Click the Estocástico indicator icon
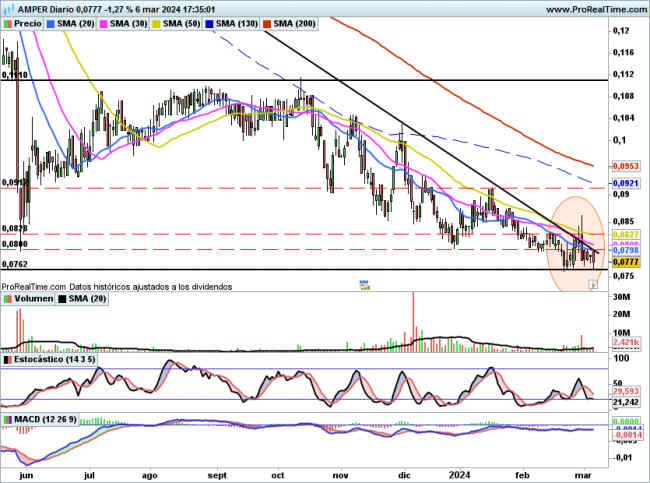Image resolution: width=650 pixels, height=483 pixels. click(7, 359)
